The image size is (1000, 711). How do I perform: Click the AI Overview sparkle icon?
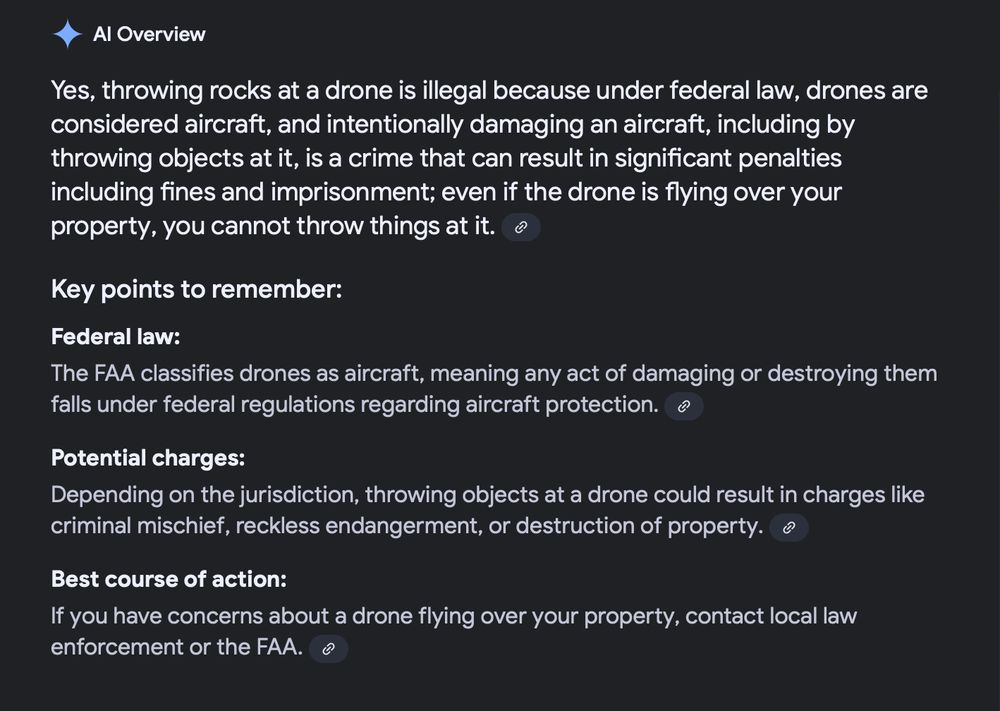67,35
